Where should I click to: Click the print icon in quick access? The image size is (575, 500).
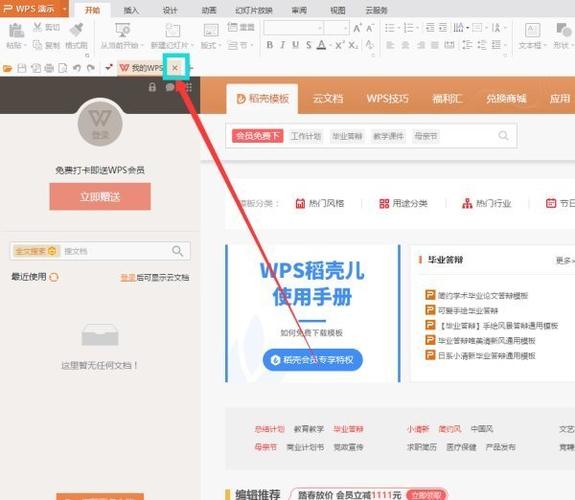49,68
